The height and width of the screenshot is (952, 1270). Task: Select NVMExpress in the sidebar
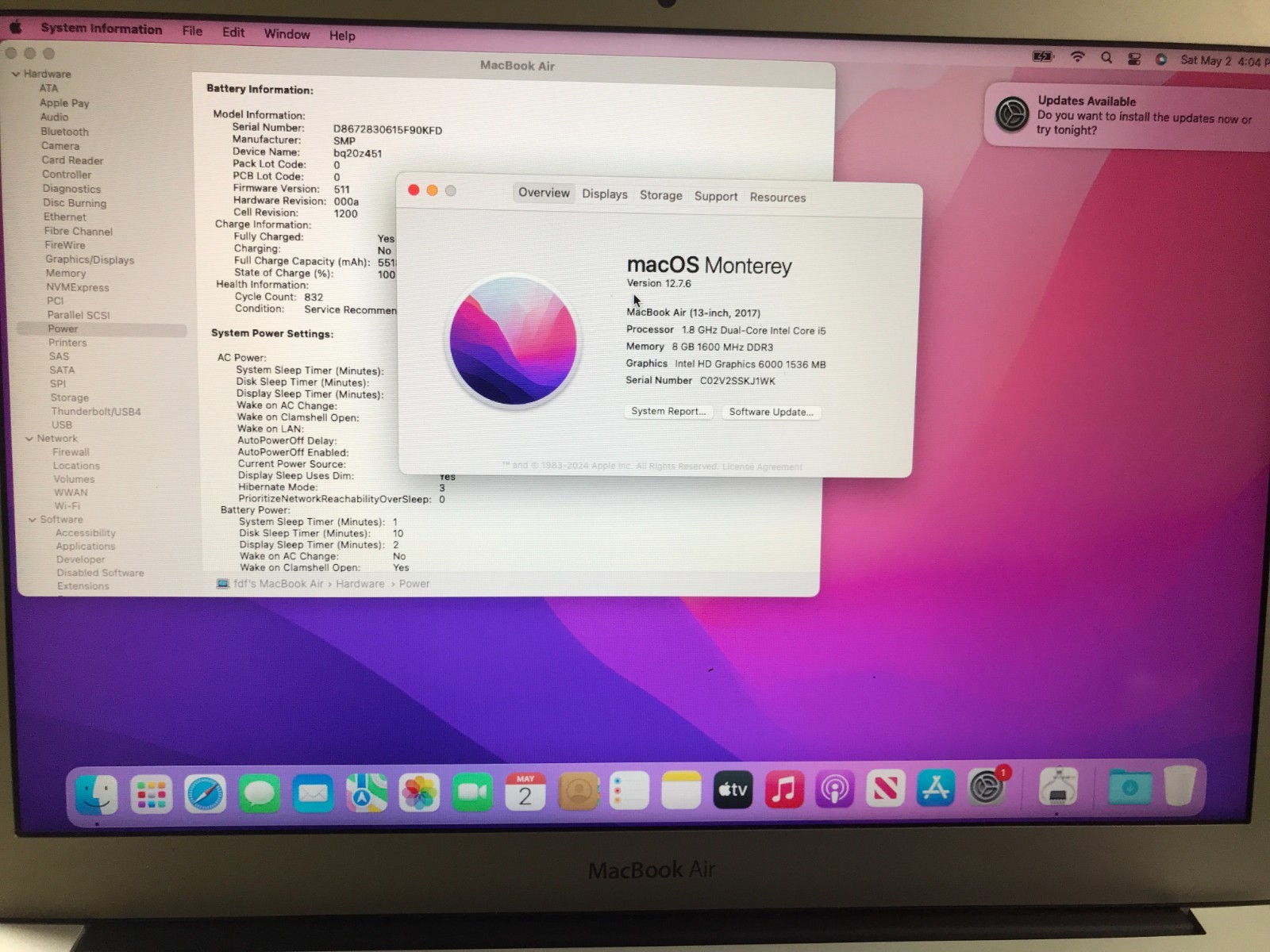click(78, 287)
